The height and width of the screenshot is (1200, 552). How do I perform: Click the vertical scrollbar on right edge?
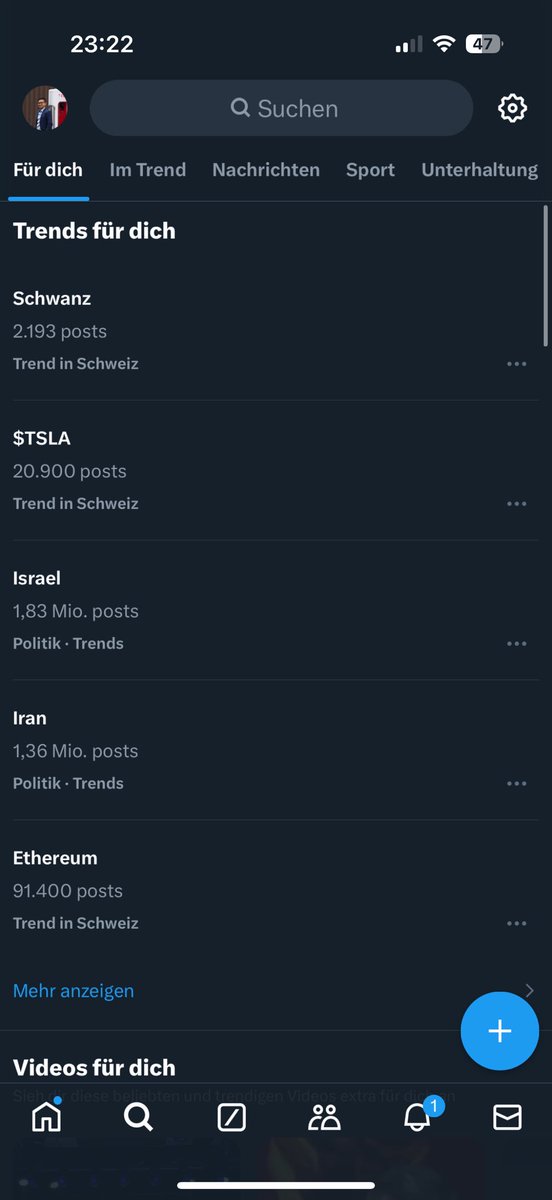(545, 276)
